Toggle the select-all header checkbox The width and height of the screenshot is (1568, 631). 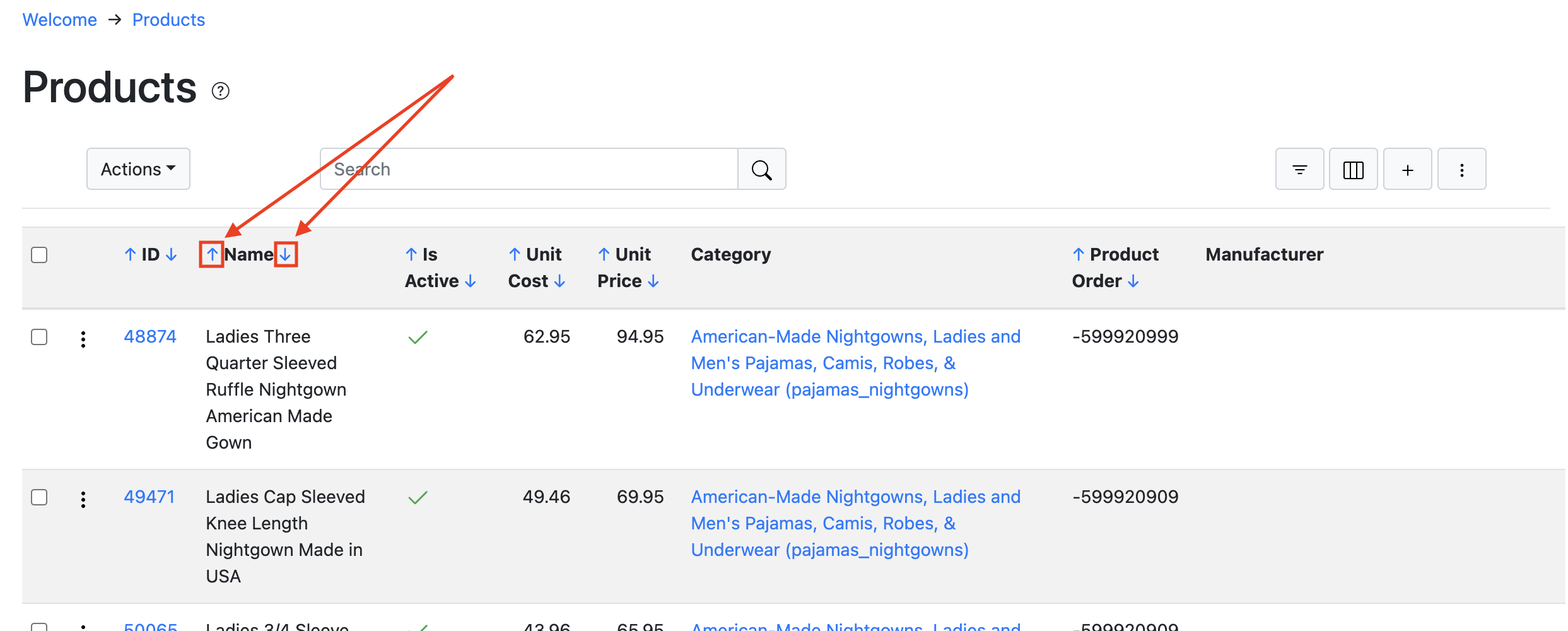[x=39, y=255]
